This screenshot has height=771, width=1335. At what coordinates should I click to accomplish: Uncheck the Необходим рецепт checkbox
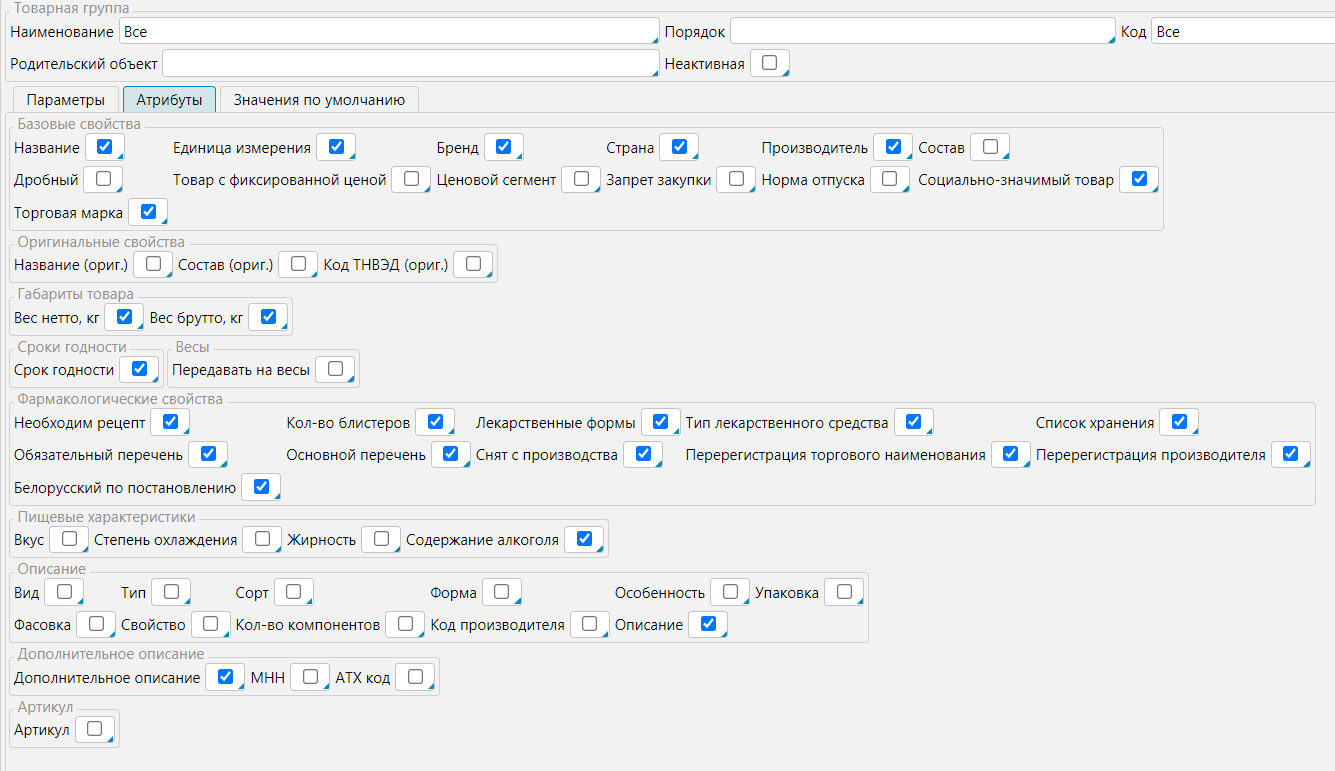(169, 422)
